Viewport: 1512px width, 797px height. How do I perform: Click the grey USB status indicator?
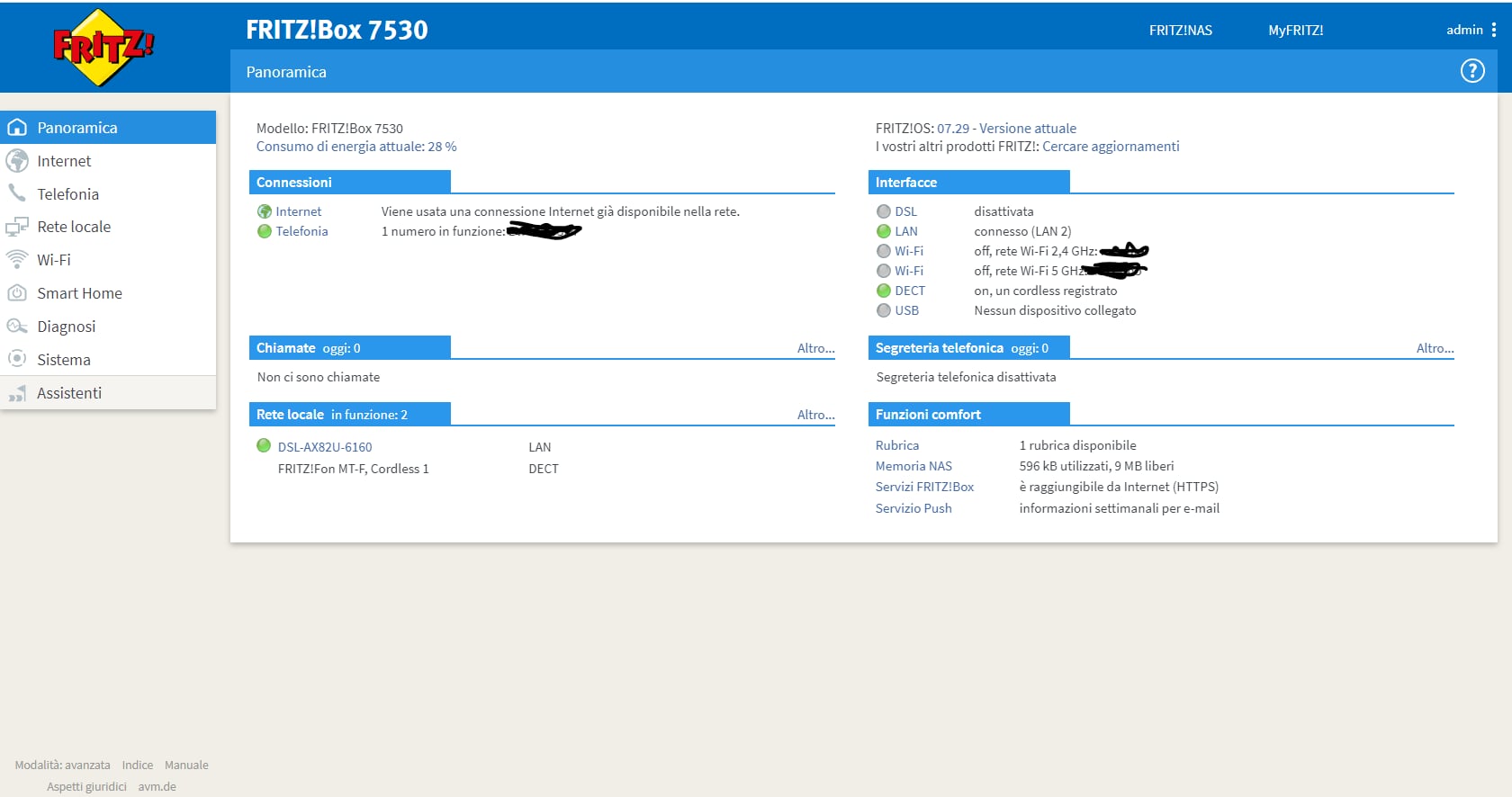(884, 310)
